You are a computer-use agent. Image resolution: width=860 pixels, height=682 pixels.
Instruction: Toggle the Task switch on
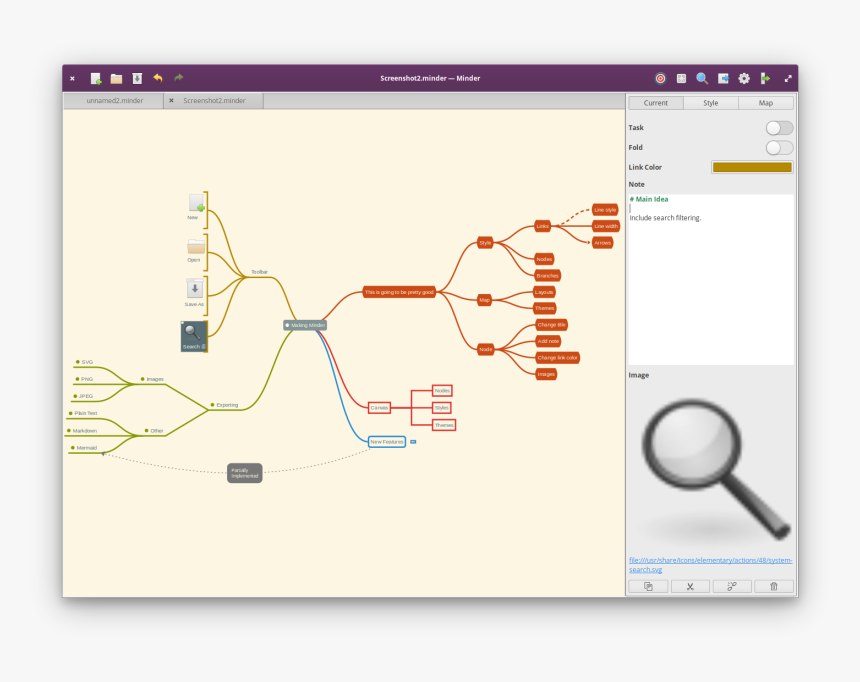pos(779,128)
